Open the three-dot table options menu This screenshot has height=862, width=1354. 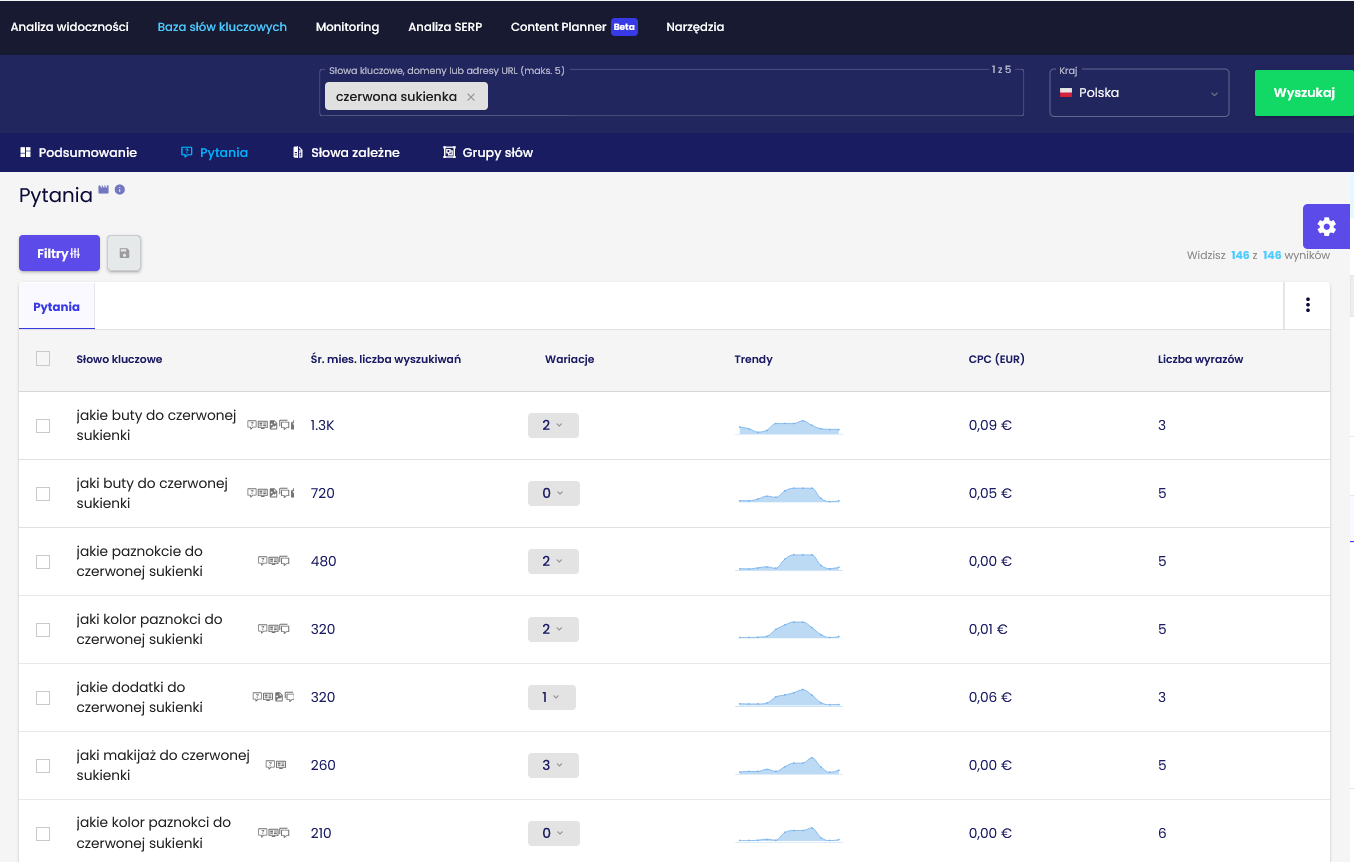click(1307, 305)
